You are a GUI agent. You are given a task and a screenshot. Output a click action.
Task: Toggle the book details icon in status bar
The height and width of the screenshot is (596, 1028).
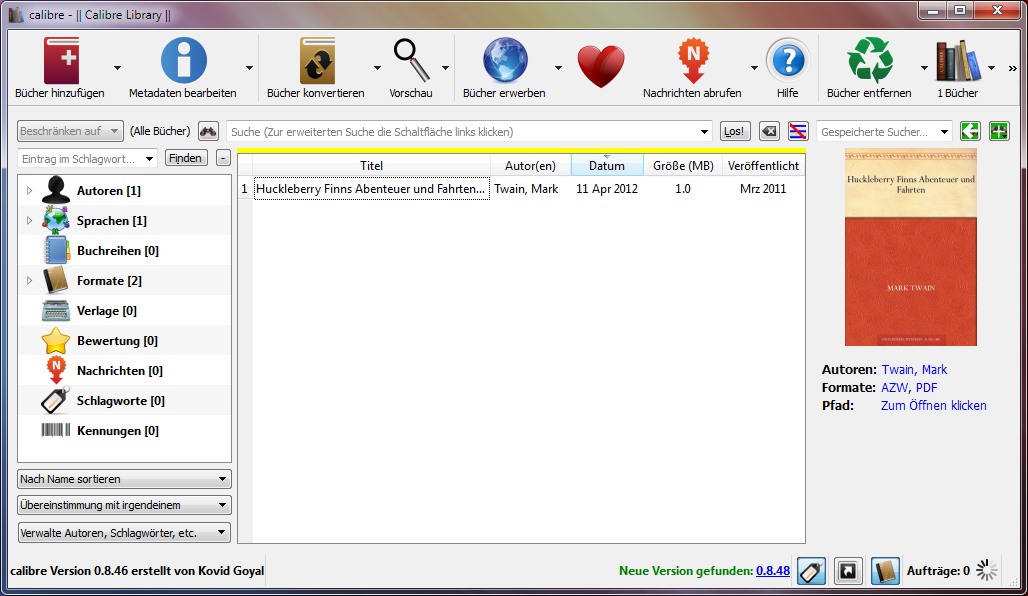point(885,571)
